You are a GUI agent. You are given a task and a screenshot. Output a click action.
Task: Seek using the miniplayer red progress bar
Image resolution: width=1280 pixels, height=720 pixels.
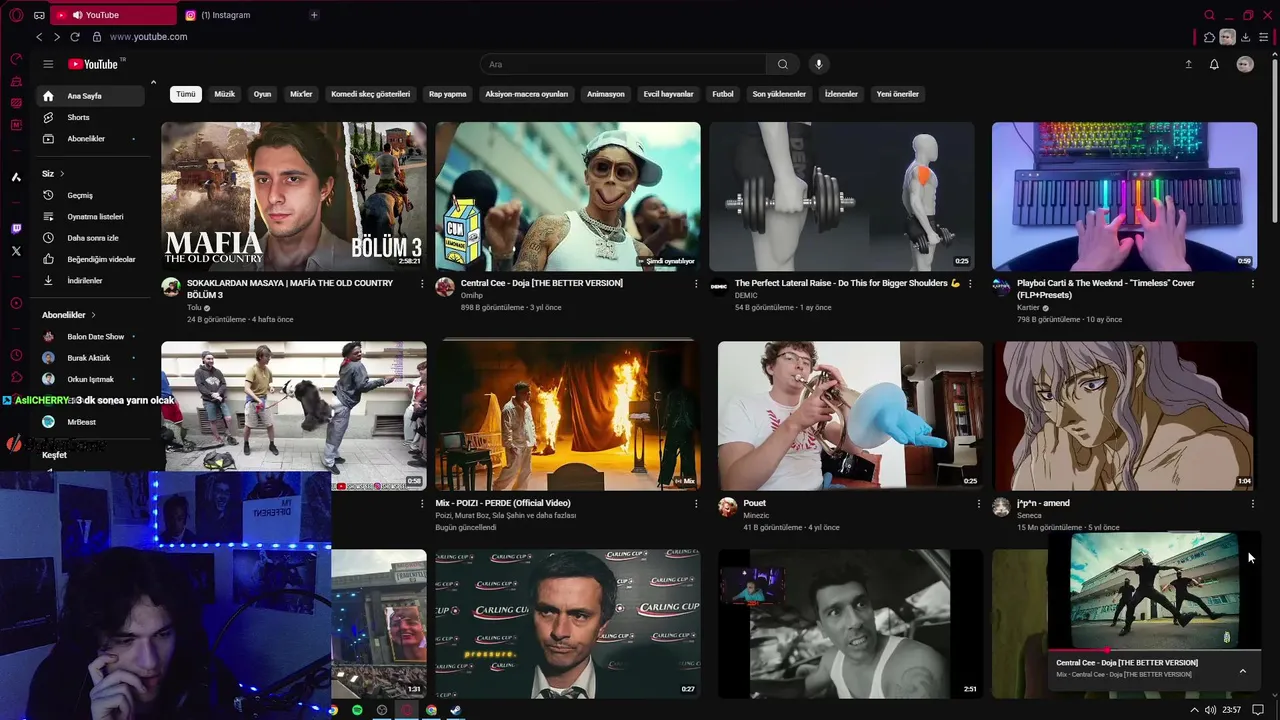click(1154, 651)
